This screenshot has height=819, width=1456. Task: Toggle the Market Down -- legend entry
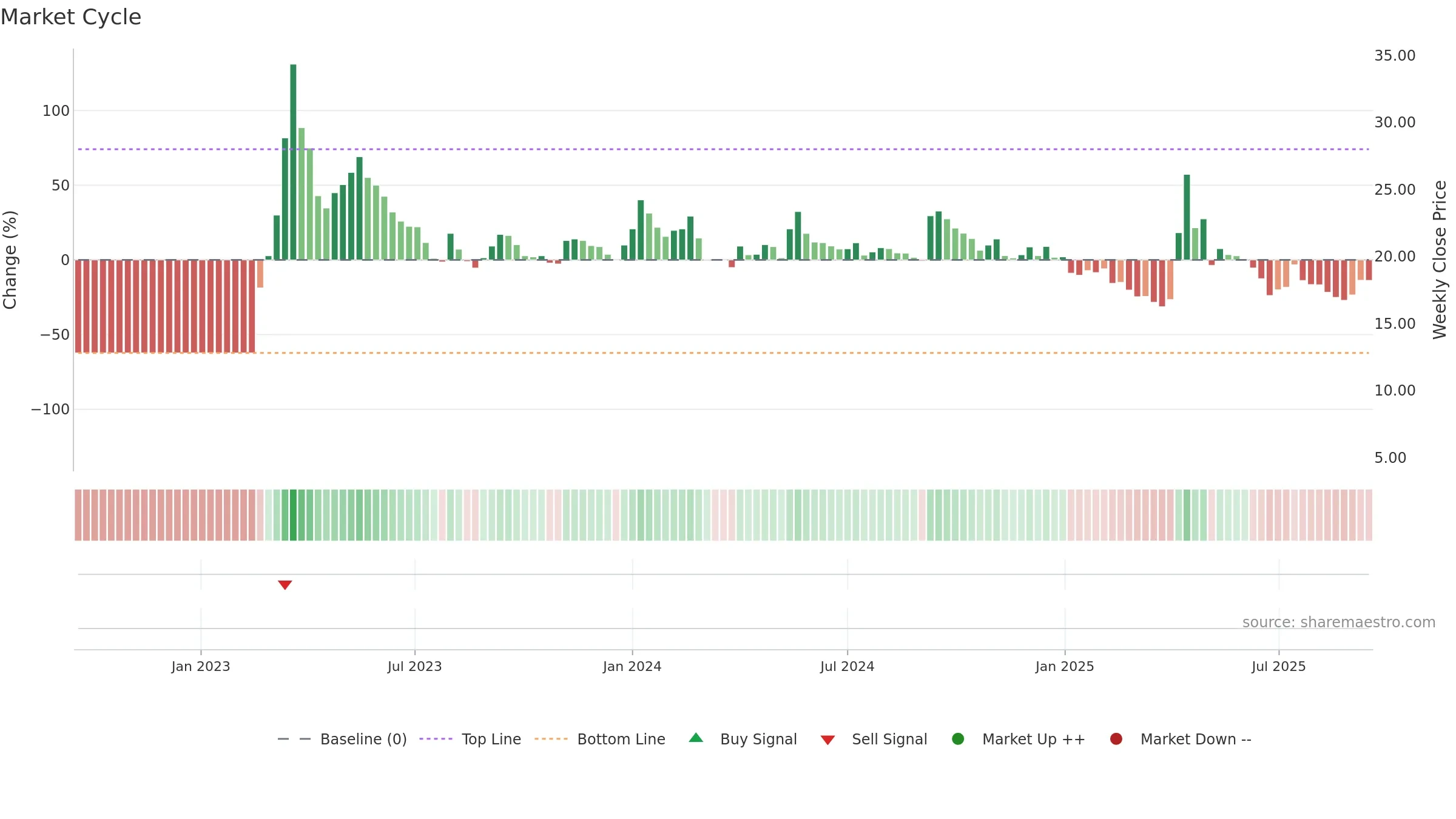pos(1181,739)
